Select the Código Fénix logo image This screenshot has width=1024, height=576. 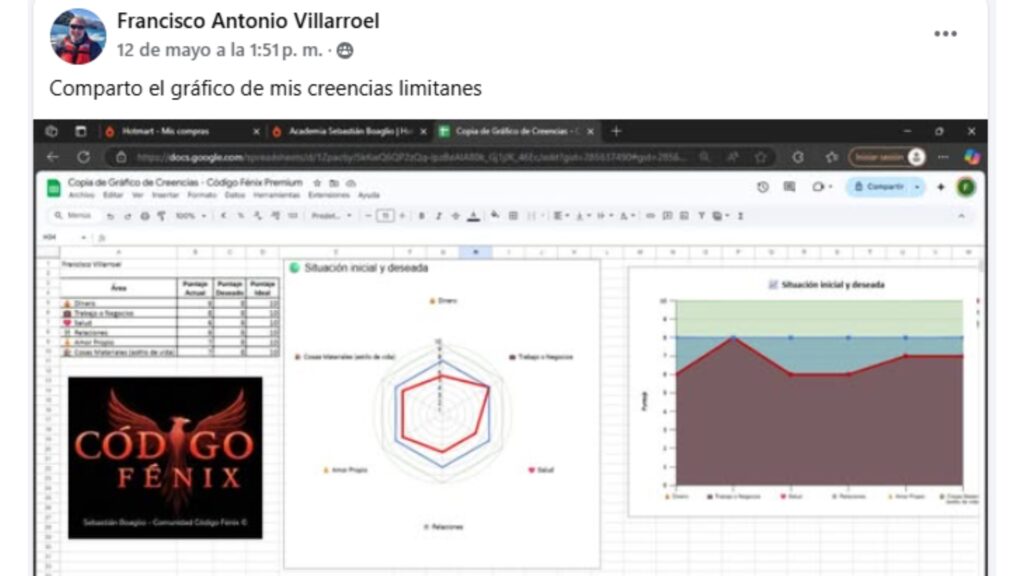coord(165,458)
